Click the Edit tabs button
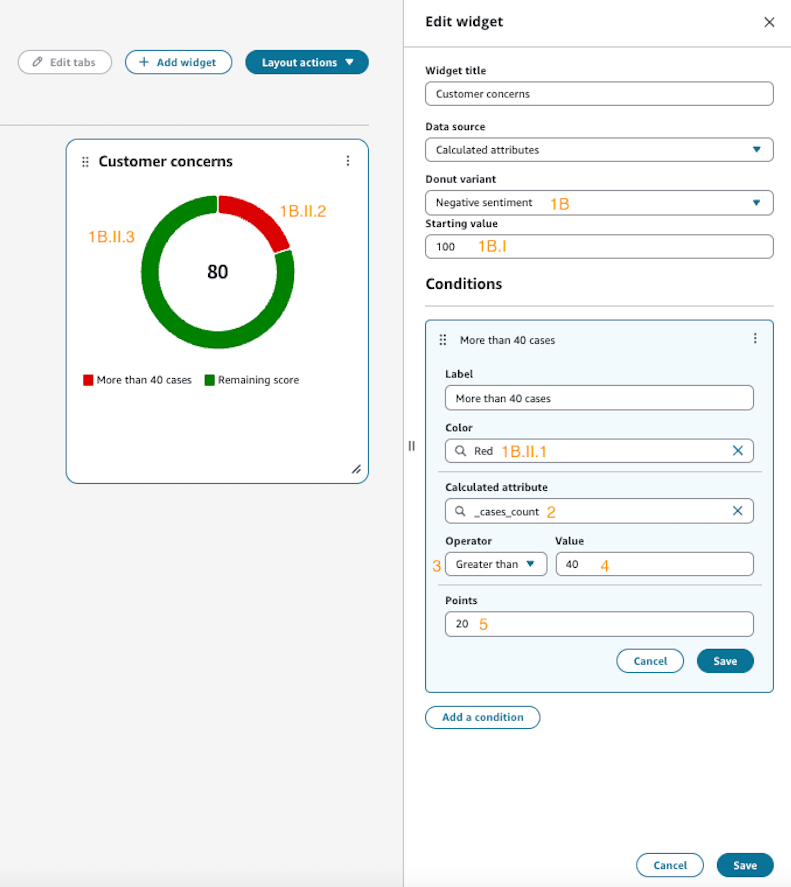791x887 pixels. pos(64,62)
